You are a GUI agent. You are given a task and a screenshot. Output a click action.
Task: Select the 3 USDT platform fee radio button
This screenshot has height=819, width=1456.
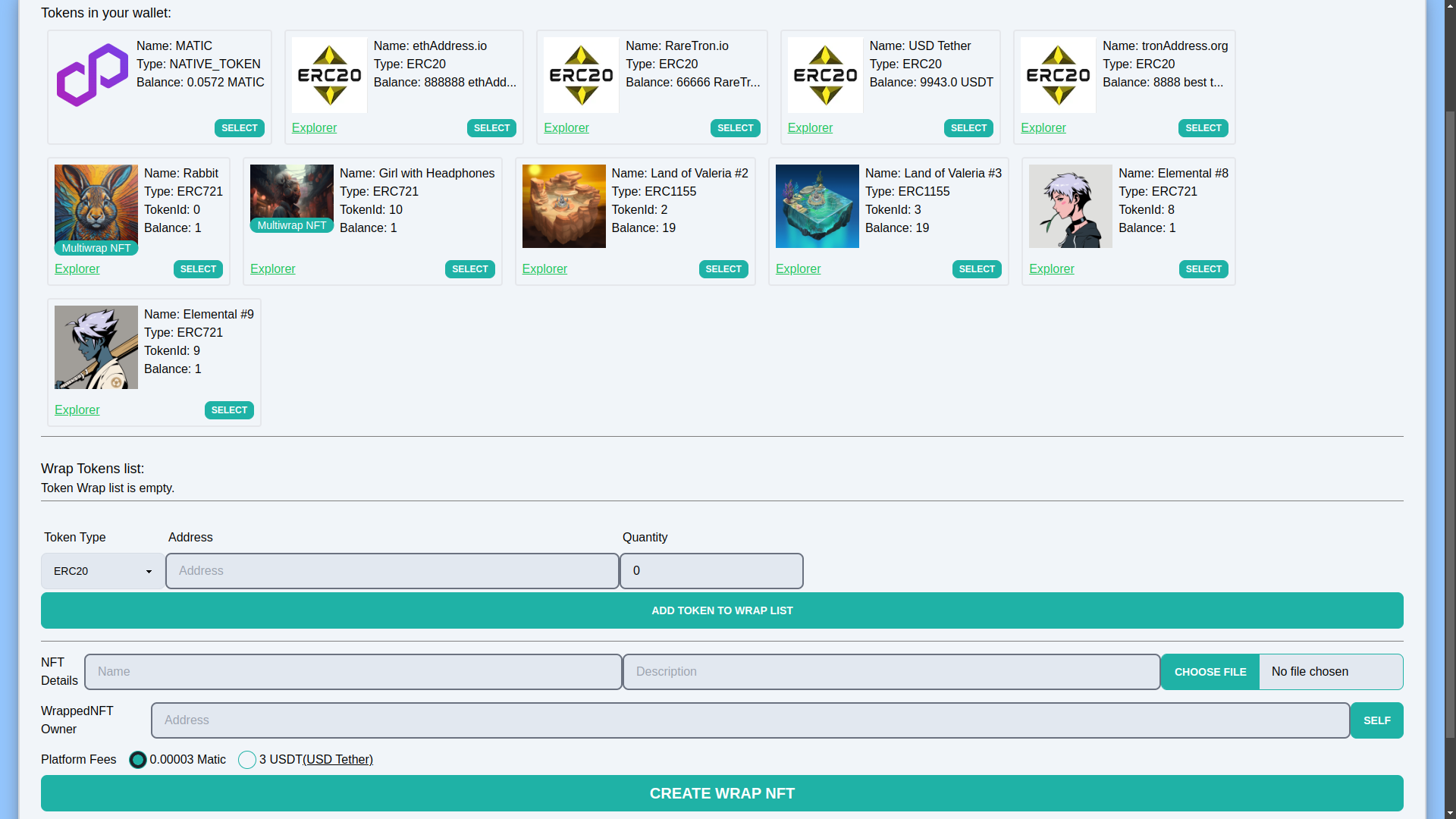pyautogui.click(x=247, y=759)
